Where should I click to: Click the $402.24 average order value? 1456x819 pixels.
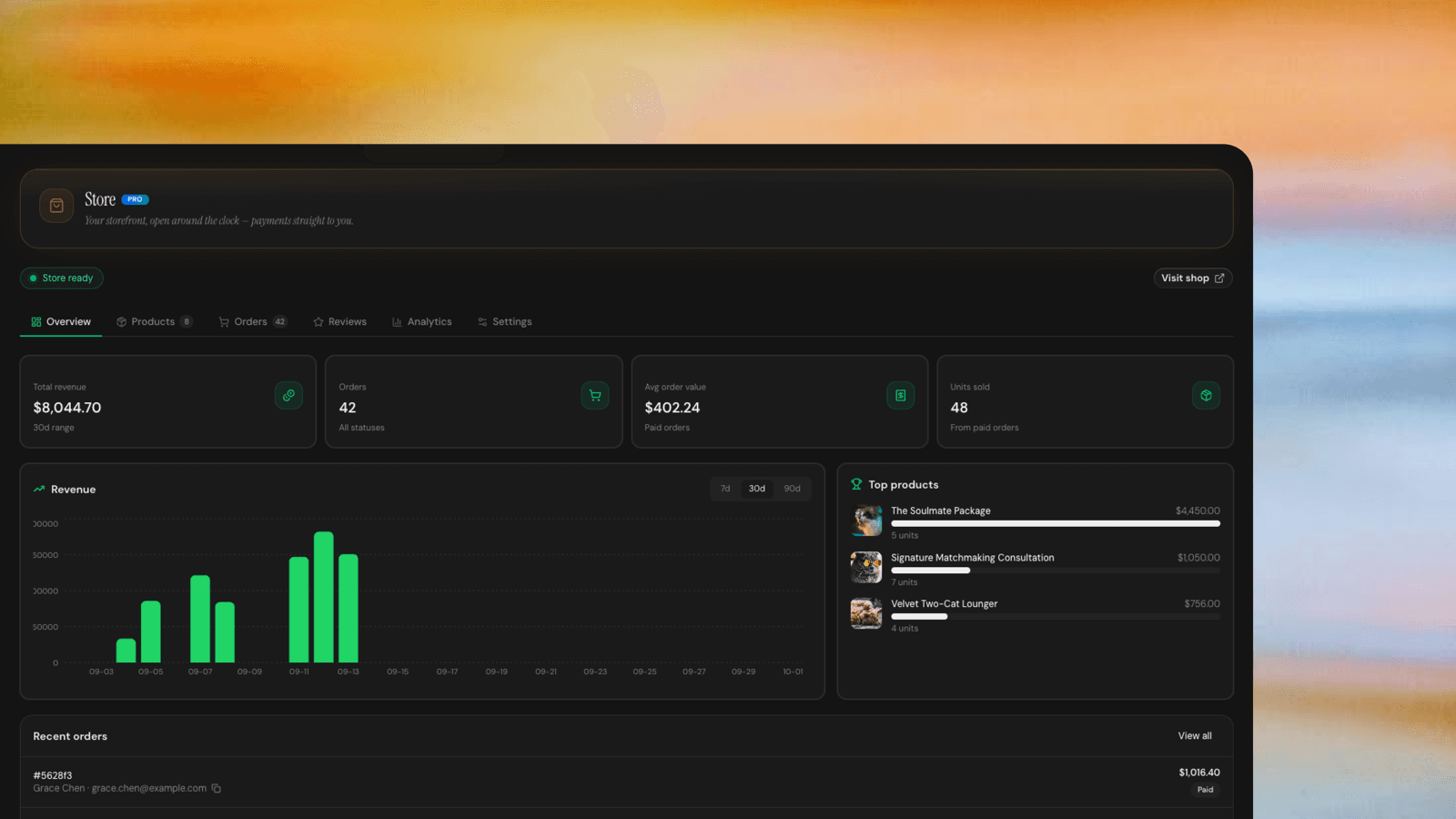coord(672,408)
